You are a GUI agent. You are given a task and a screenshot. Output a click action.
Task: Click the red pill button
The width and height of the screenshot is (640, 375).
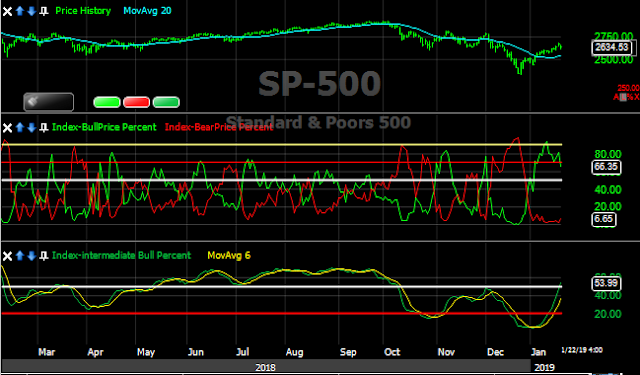click(136, 102)
